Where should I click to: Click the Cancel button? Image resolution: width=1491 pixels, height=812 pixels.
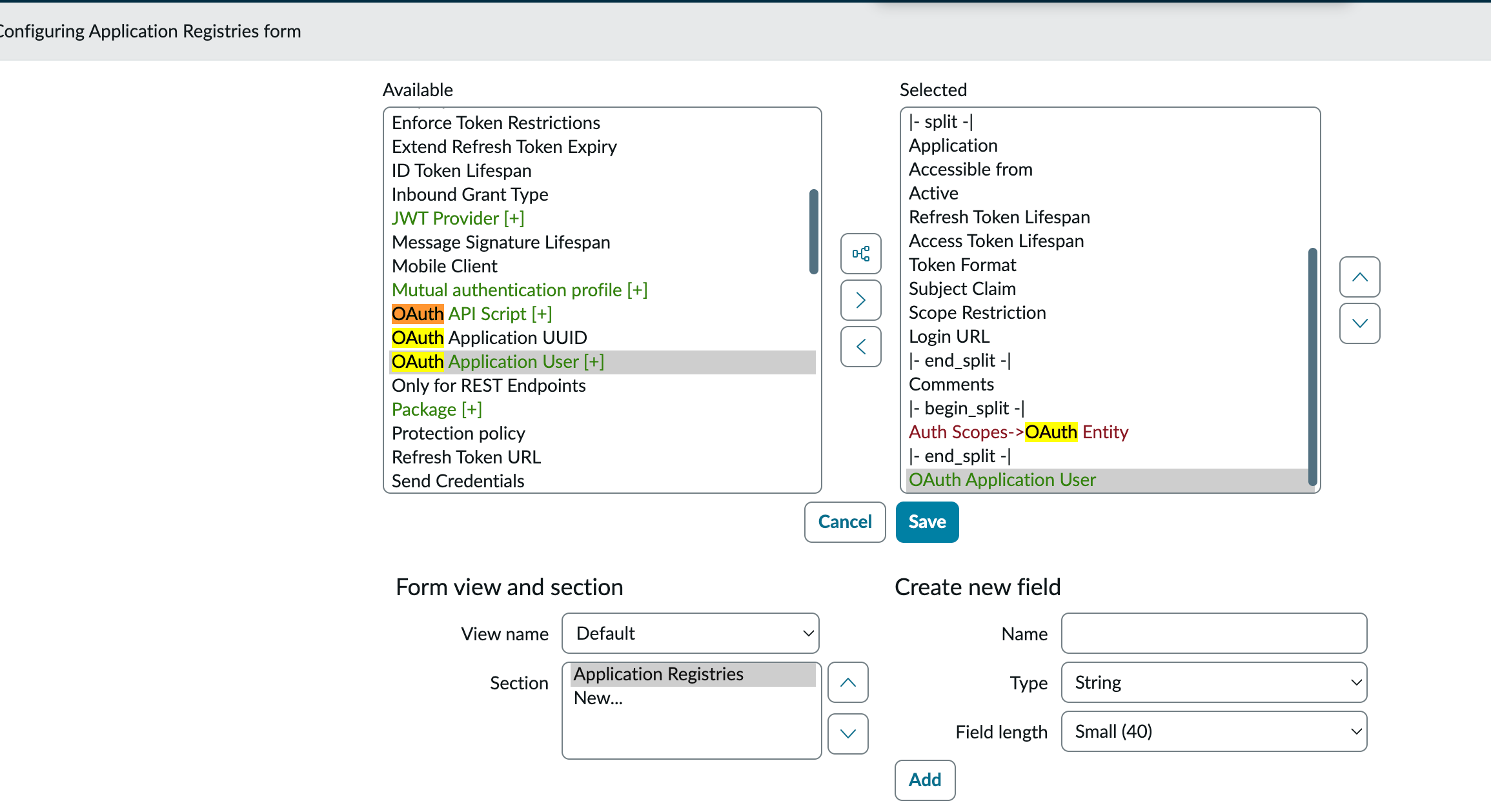[844, 522]
